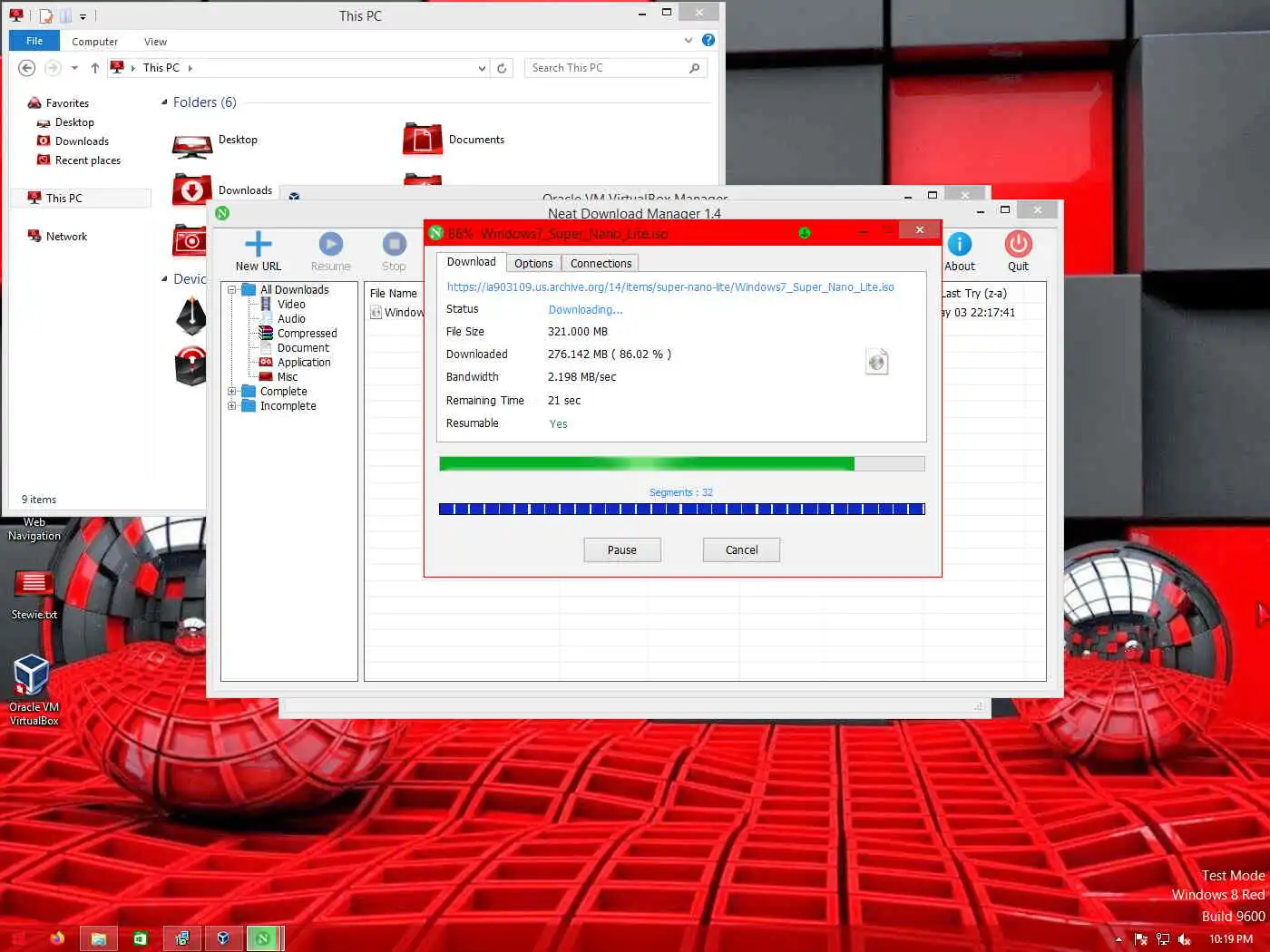
Task: Click the muted volume tray icon
Action: (1184, 939)
